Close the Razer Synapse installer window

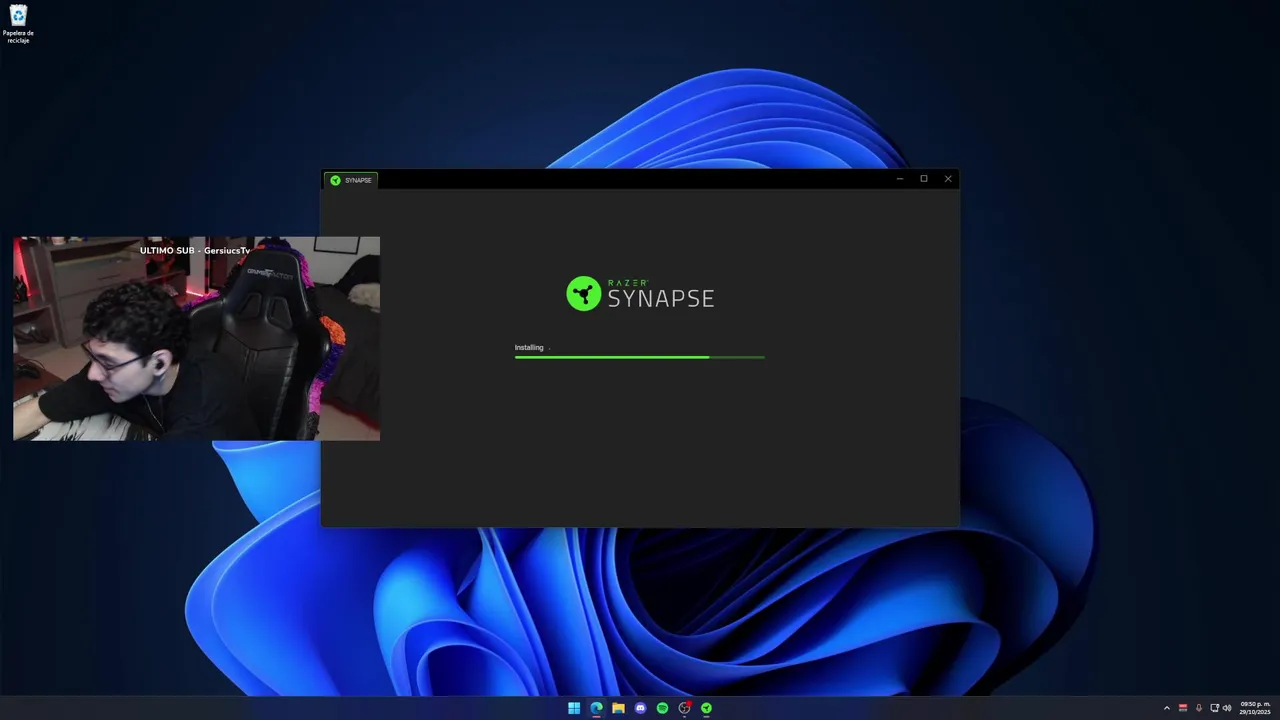click(948, 179)
